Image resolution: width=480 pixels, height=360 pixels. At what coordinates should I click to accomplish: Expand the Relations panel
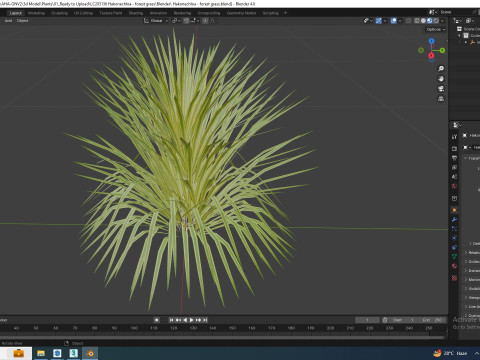click(466, 252)
